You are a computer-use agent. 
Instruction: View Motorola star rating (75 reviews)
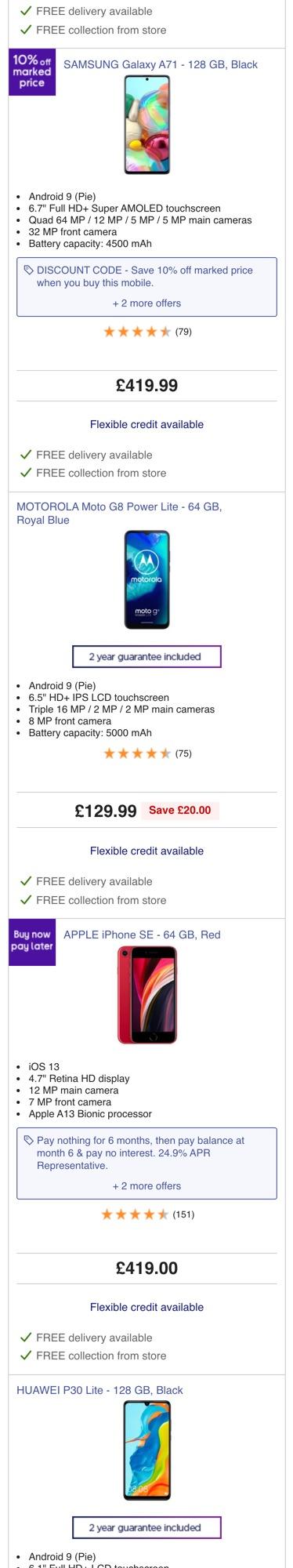pos(146,753)
